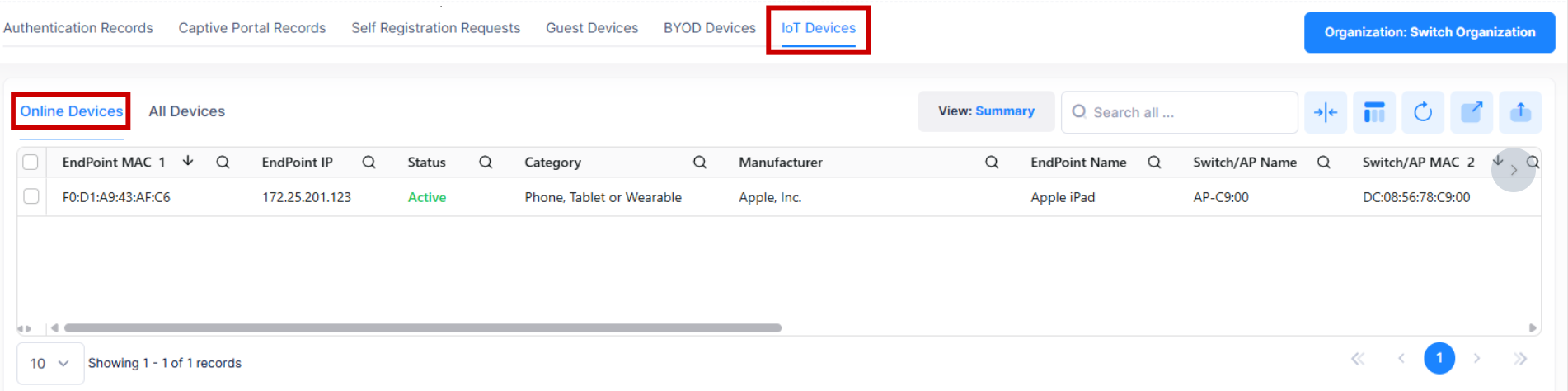Click Organization: Switch Organization button
This screenshot has width=1568, height=391.
click(1429, 32)
